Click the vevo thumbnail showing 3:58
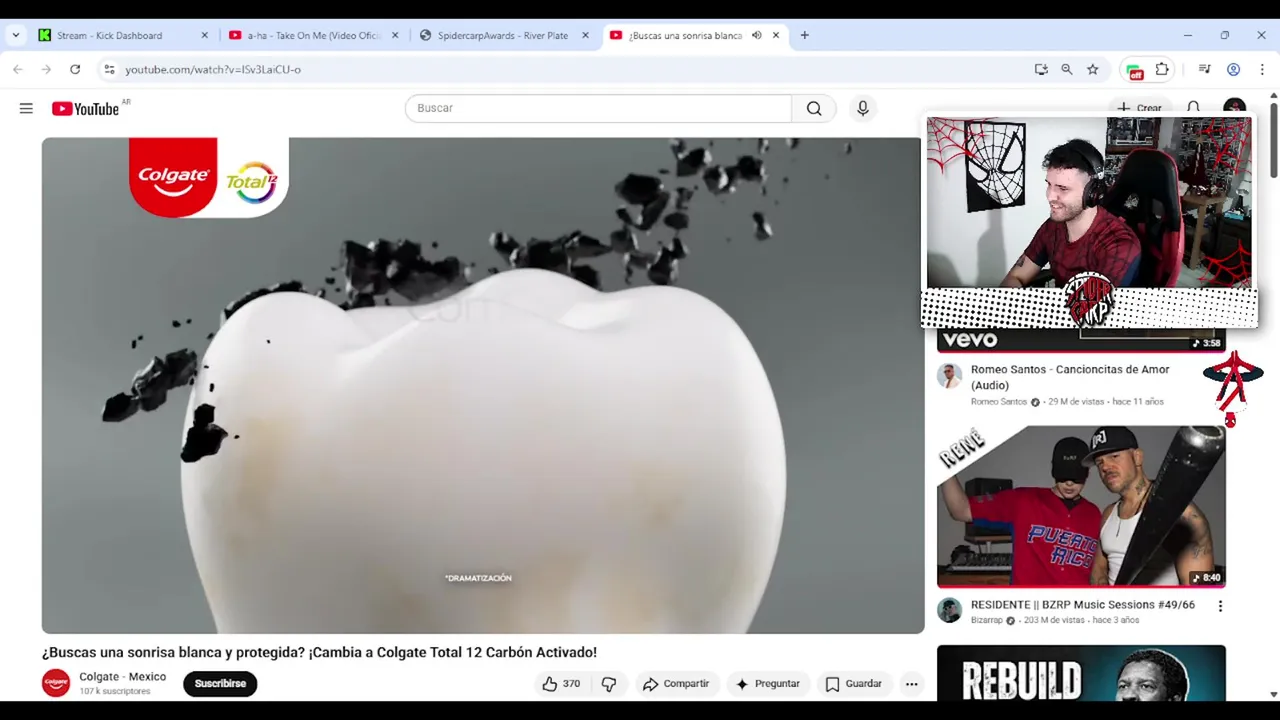 [x=1081, y=340]
